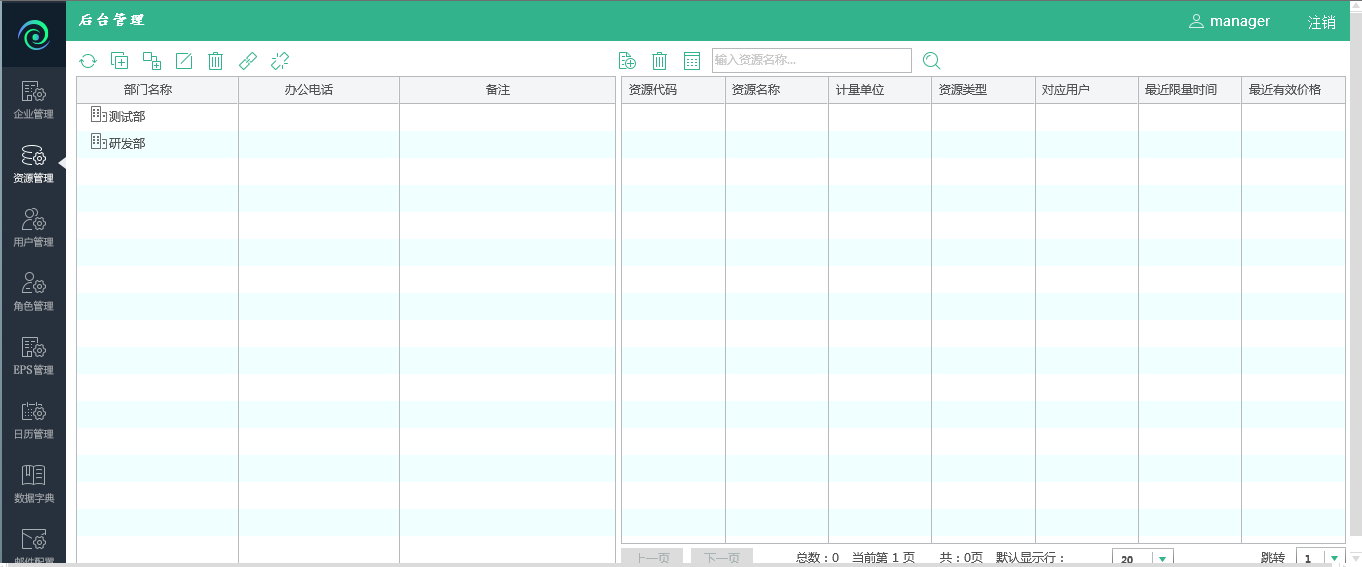Click the add resource document icon
This screenshot has width=1362, height=567.
pyautogui.click(x=628, y=61)
